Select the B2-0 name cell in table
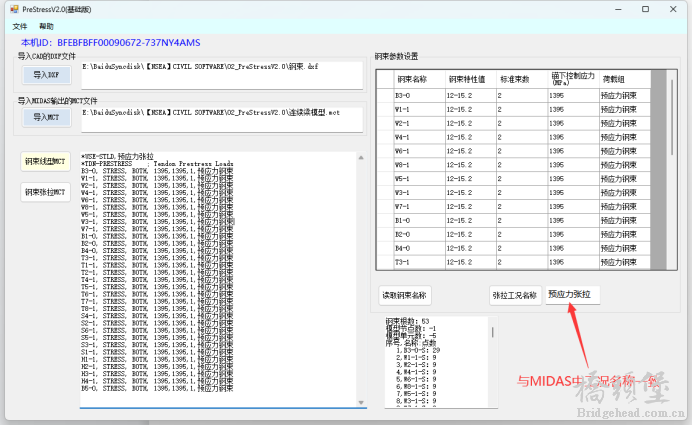 click(x=419, y=235)
